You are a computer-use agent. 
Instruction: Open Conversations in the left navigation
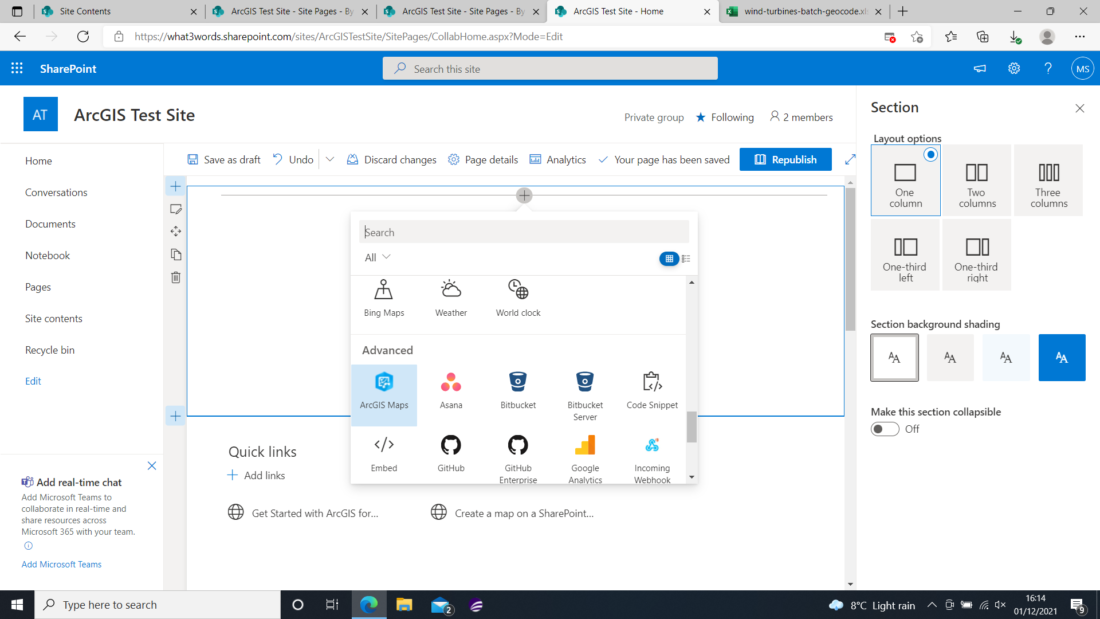pos(56,192)
